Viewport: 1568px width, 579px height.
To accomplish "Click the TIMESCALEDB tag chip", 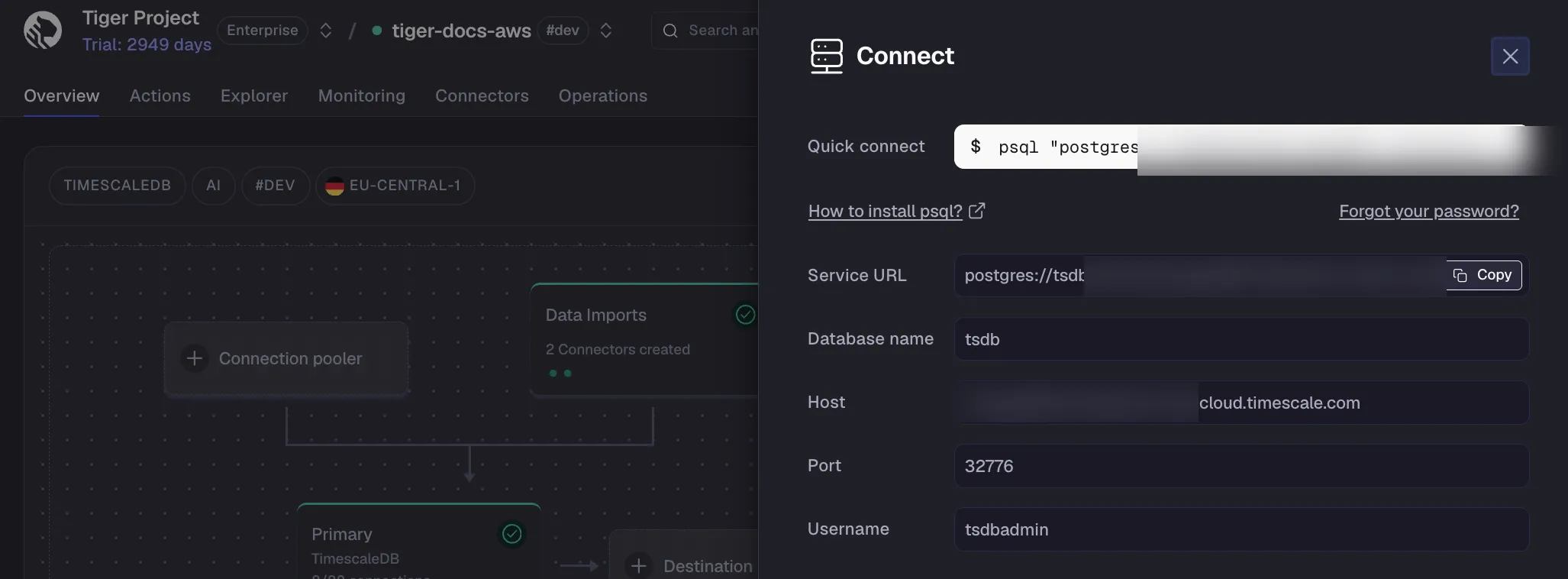I will click(x=118, y=186).
